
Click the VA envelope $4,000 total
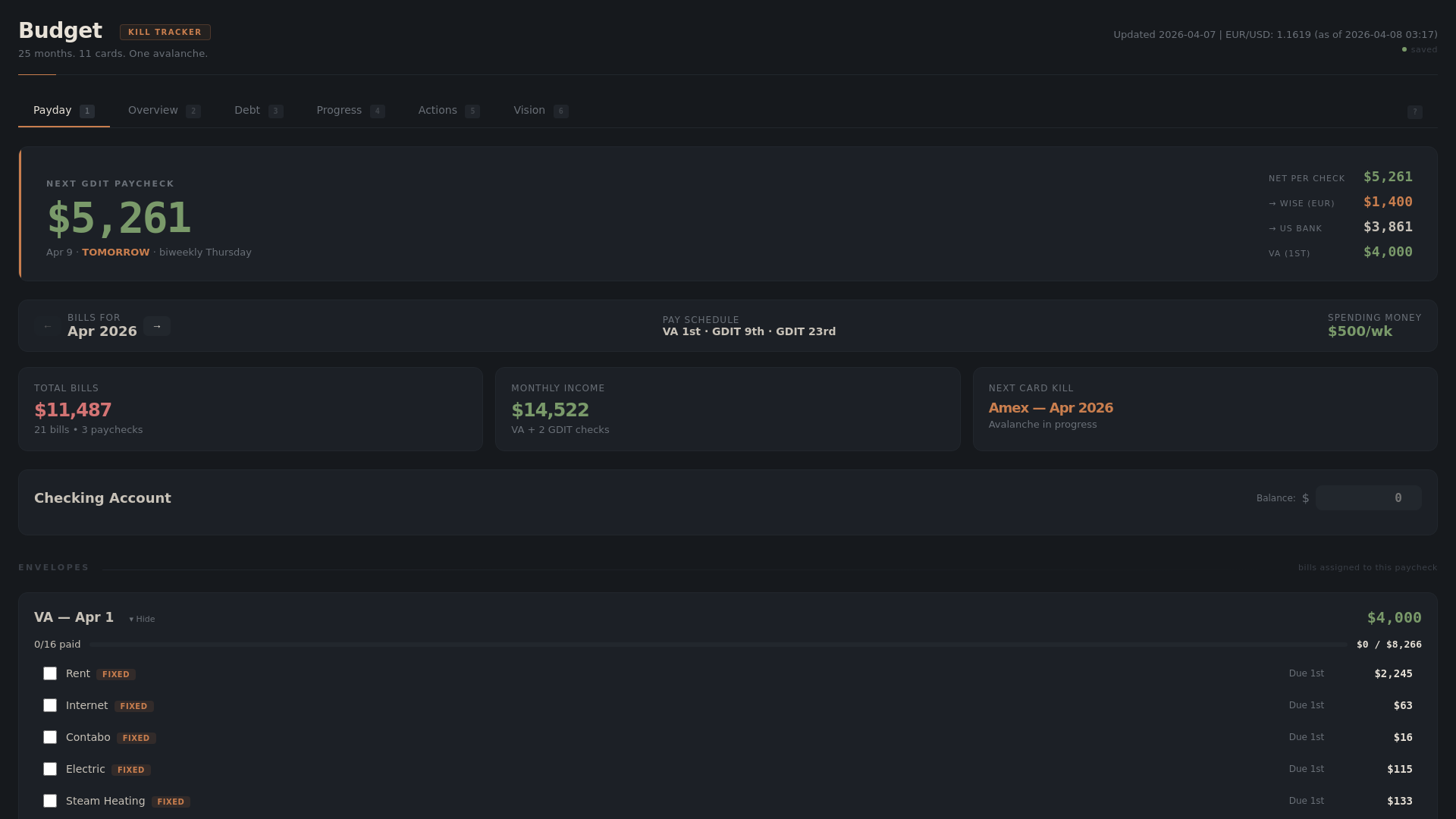point(1394,617)
